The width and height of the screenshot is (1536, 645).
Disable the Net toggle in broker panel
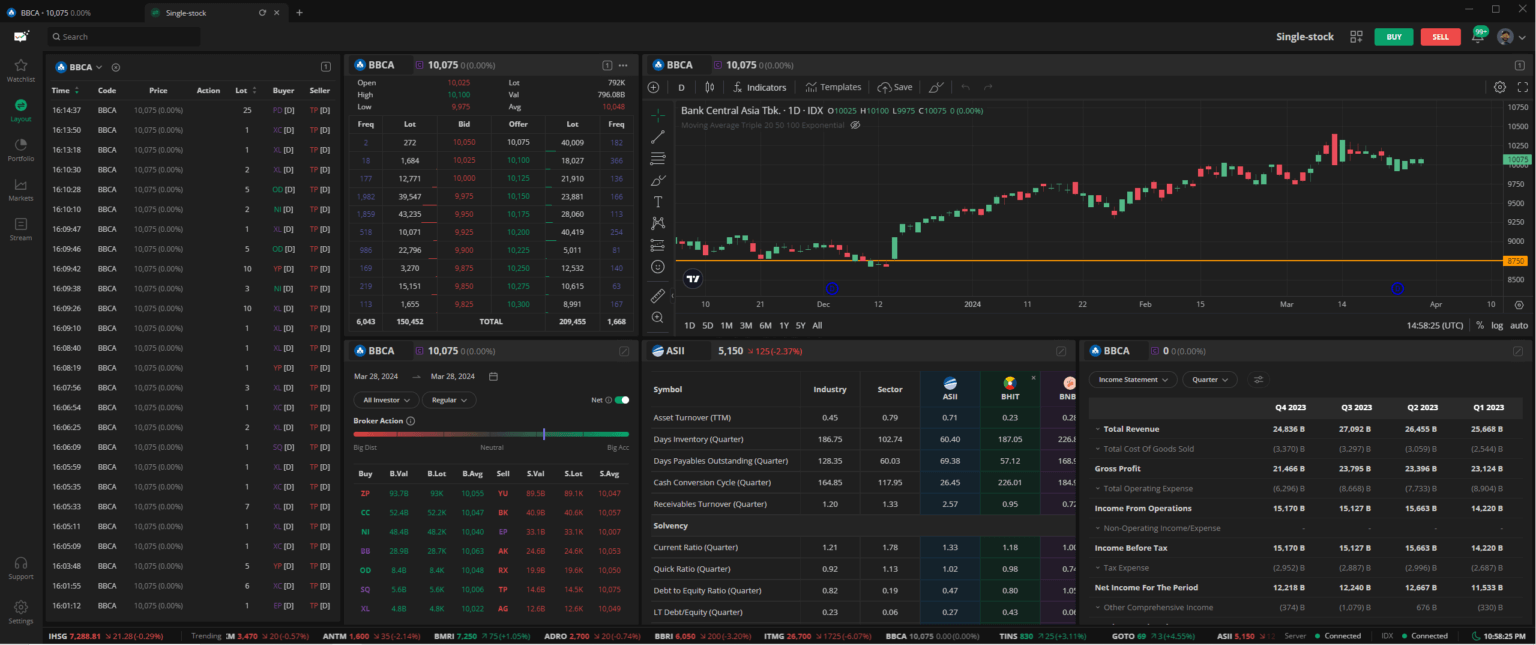[623, 400]
